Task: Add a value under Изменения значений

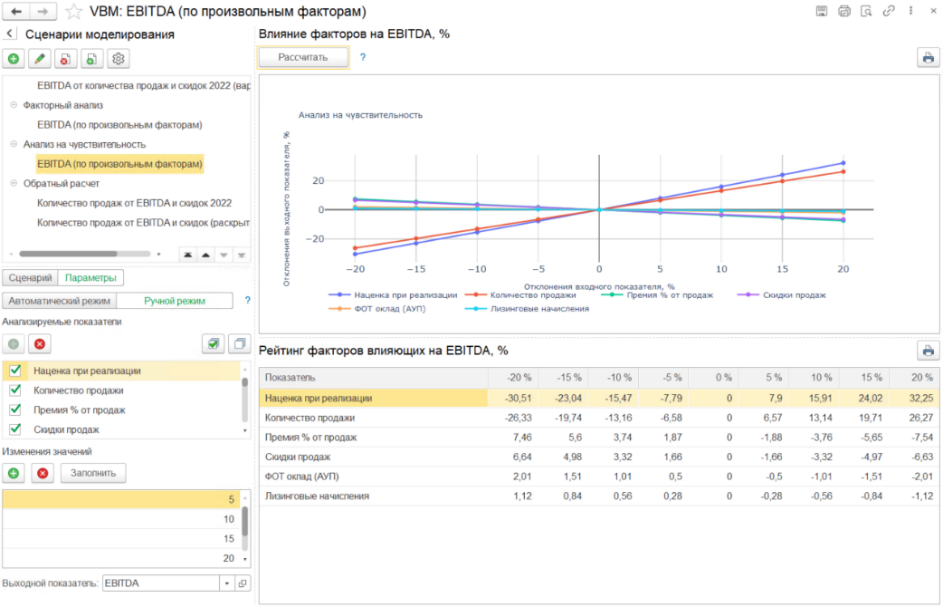Action: click(13, 473)
